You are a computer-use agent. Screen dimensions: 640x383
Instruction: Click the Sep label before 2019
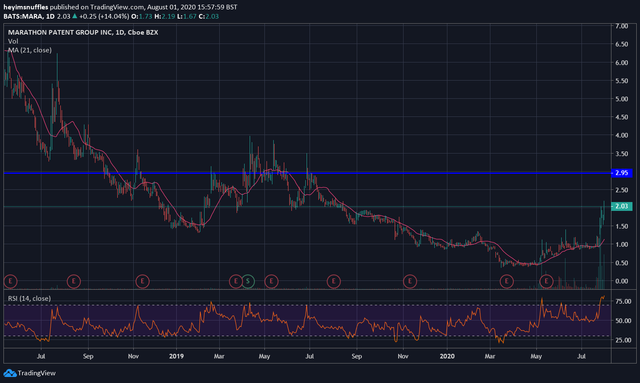[x=88, y=356]
